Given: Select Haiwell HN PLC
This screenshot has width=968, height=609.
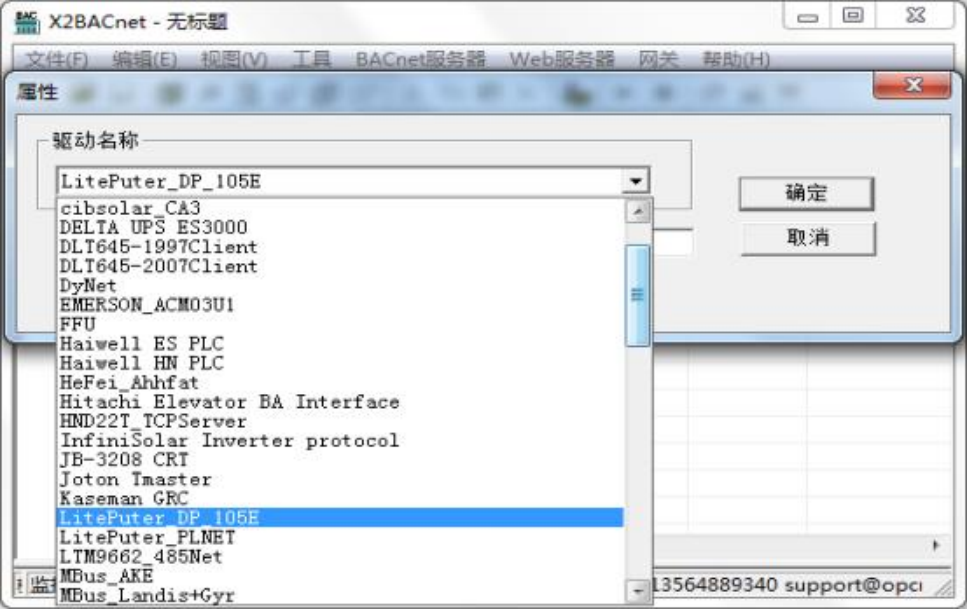Looking at the screenshot, I should (x=340, y=363).
